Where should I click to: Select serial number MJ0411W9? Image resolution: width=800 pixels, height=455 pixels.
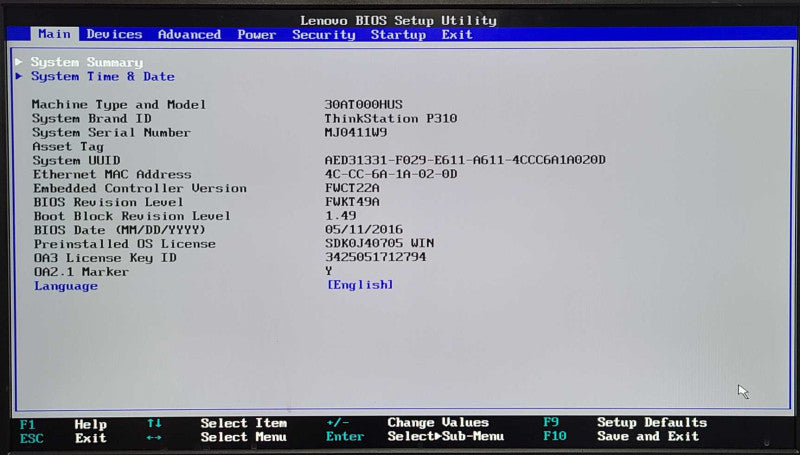click(356, 132)
